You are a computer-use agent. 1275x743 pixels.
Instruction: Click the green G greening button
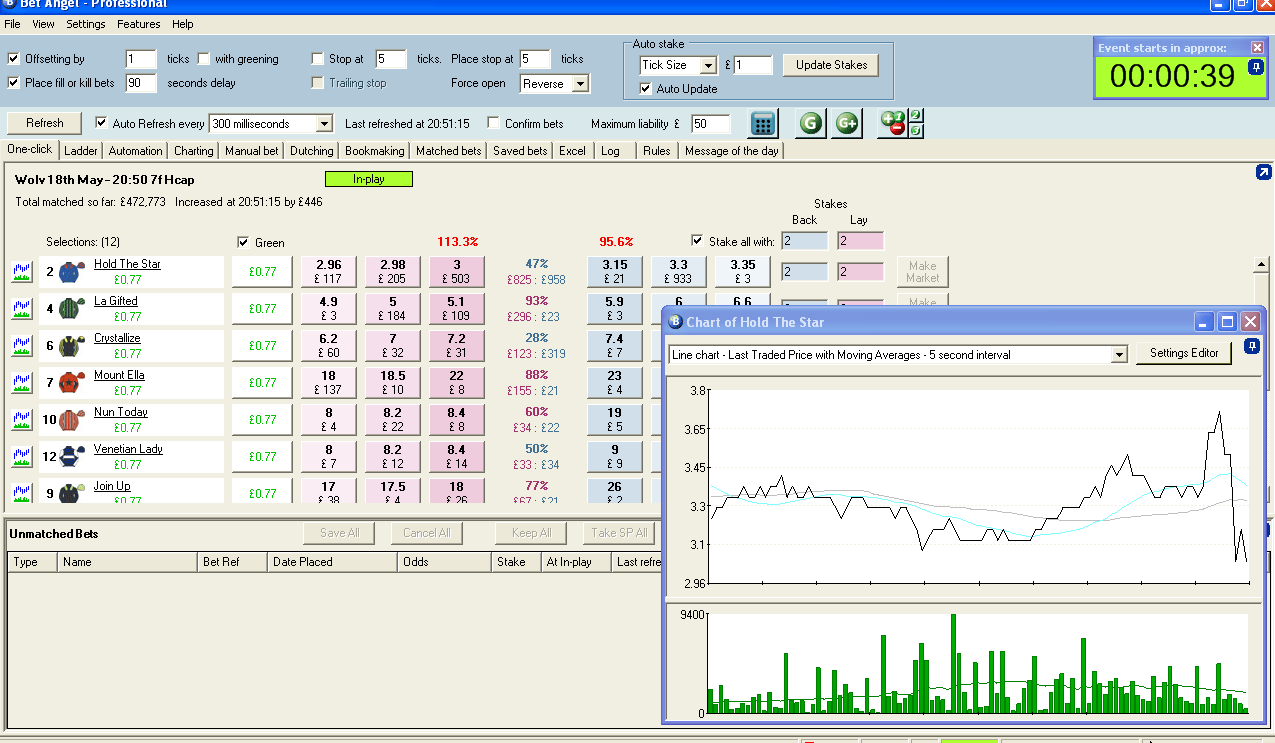[x=811, y=124]
